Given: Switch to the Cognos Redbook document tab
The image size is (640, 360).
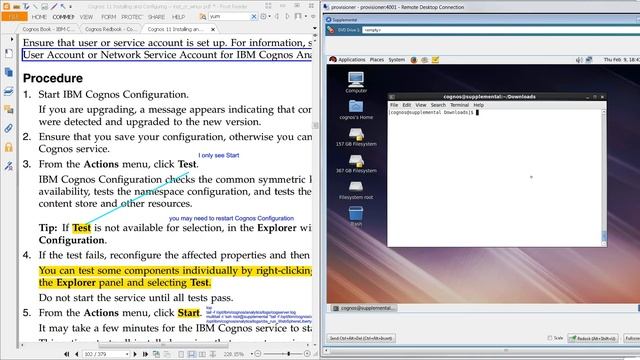Looking at the screenshot, I should [x=110, y=29].
